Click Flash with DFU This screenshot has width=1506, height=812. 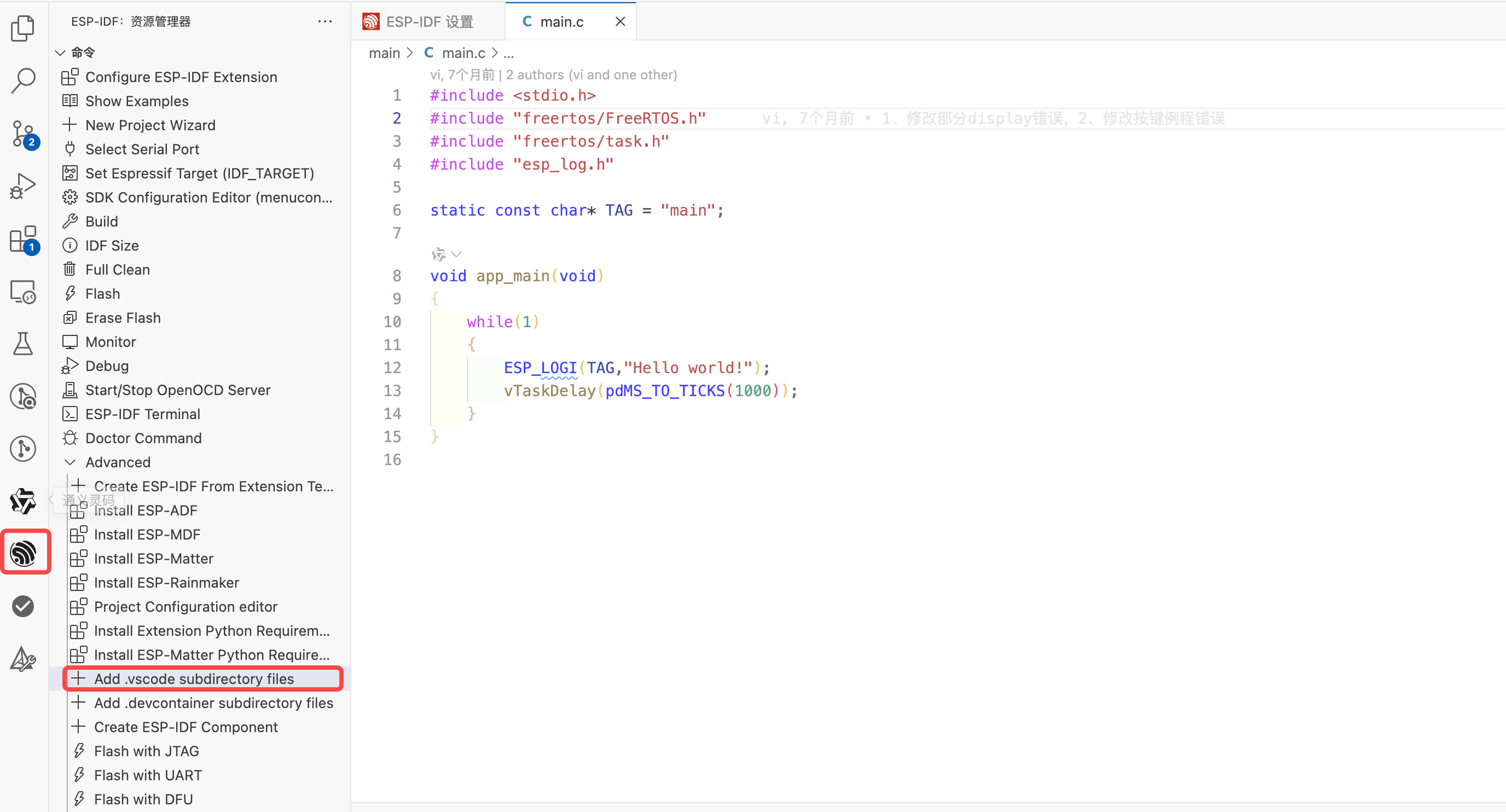[143, 798]
